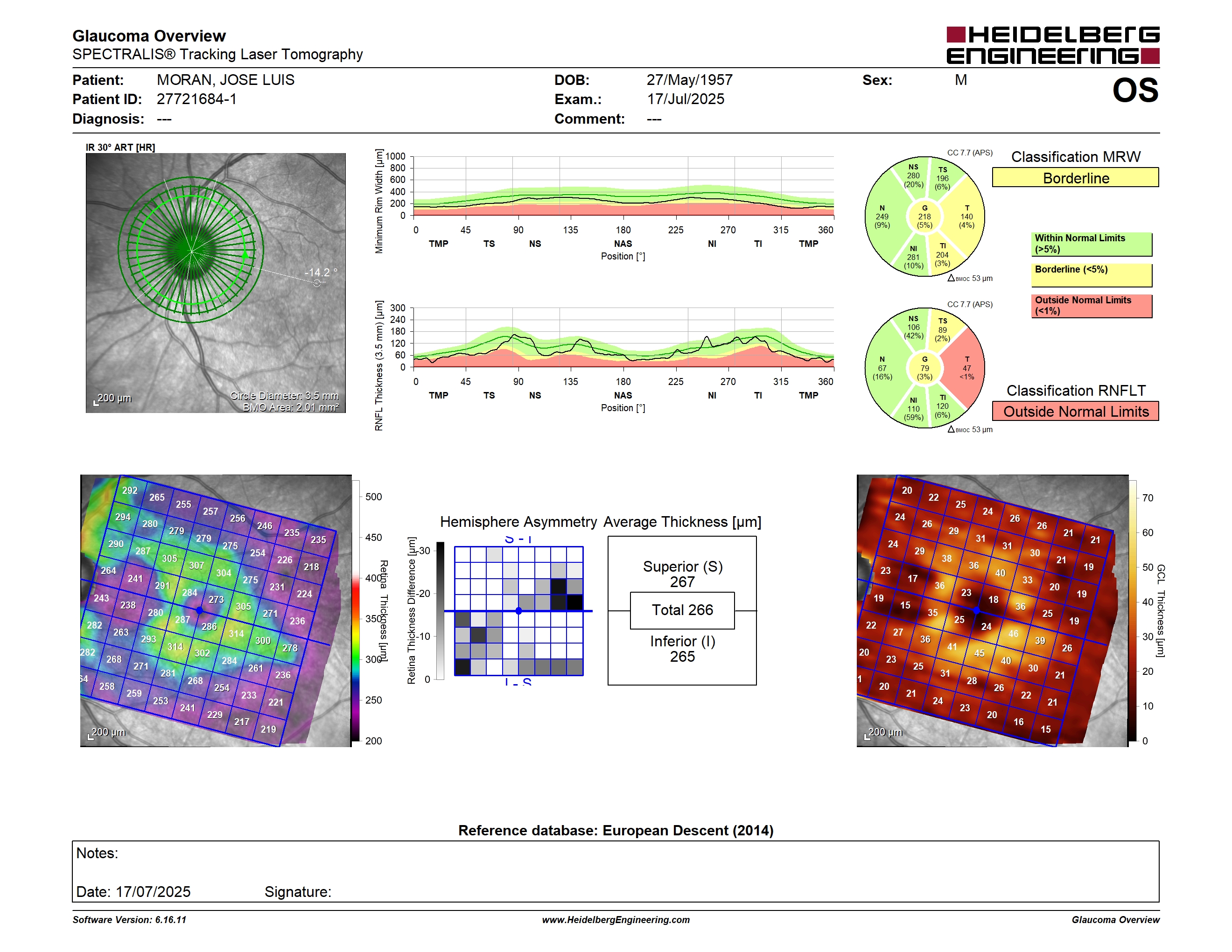Click the exam date 17/Jul/2025
This screenshot has width=1232, height=952.
[686, 99]
